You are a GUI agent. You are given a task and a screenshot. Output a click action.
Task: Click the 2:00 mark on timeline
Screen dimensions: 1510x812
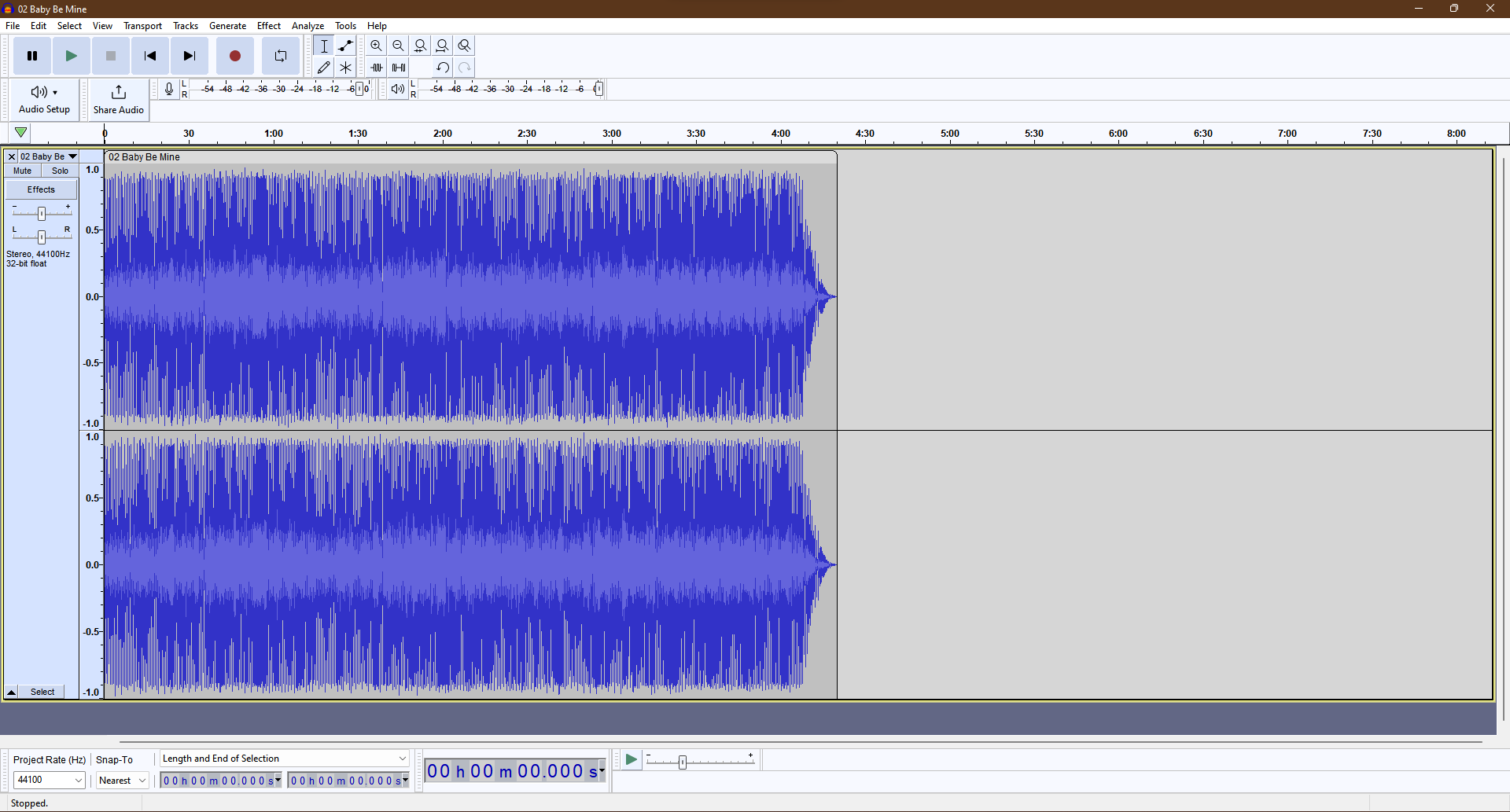442,134
